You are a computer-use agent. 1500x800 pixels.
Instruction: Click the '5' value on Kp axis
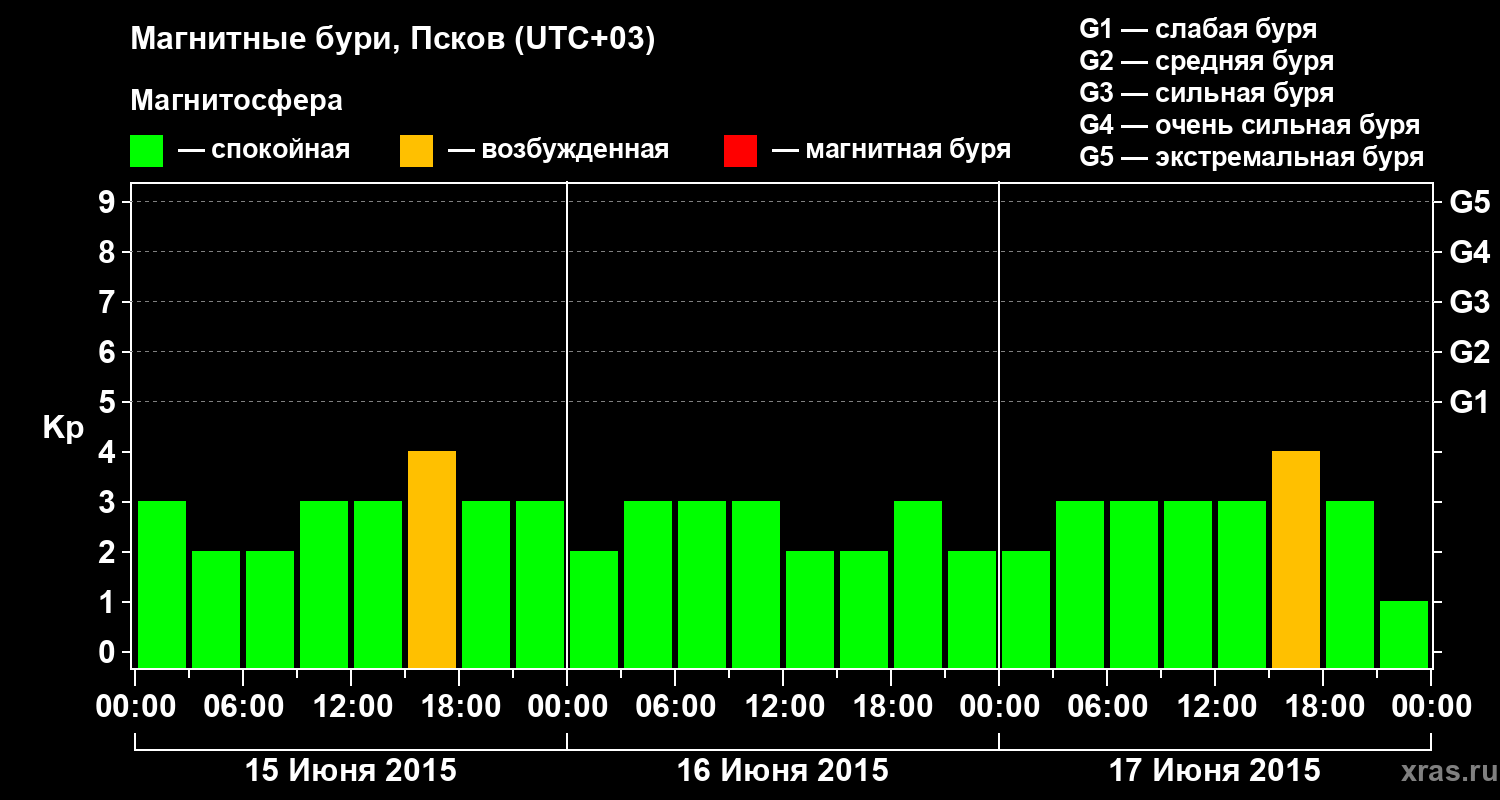(108, 402)
